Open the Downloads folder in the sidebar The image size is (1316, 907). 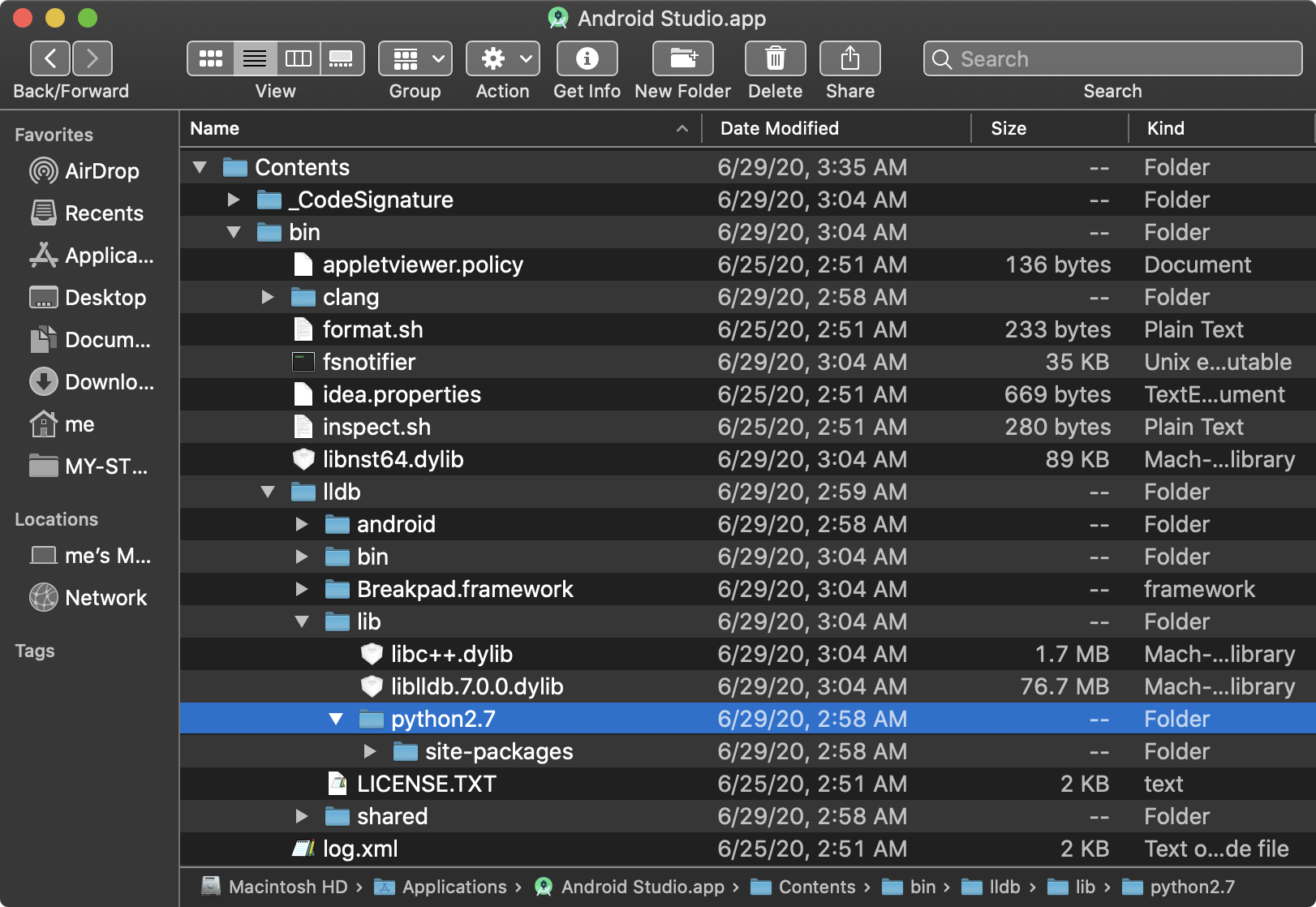[109, 382]
